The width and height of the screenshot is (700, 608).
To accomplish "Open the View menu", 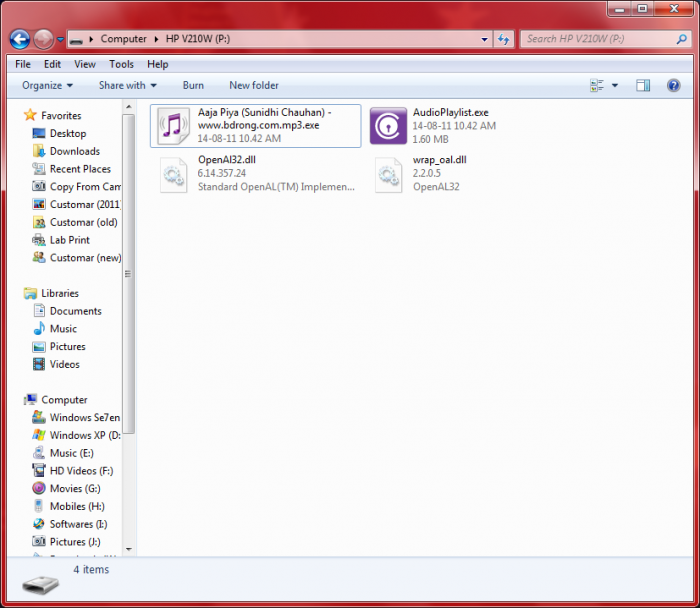I will 85,64.
